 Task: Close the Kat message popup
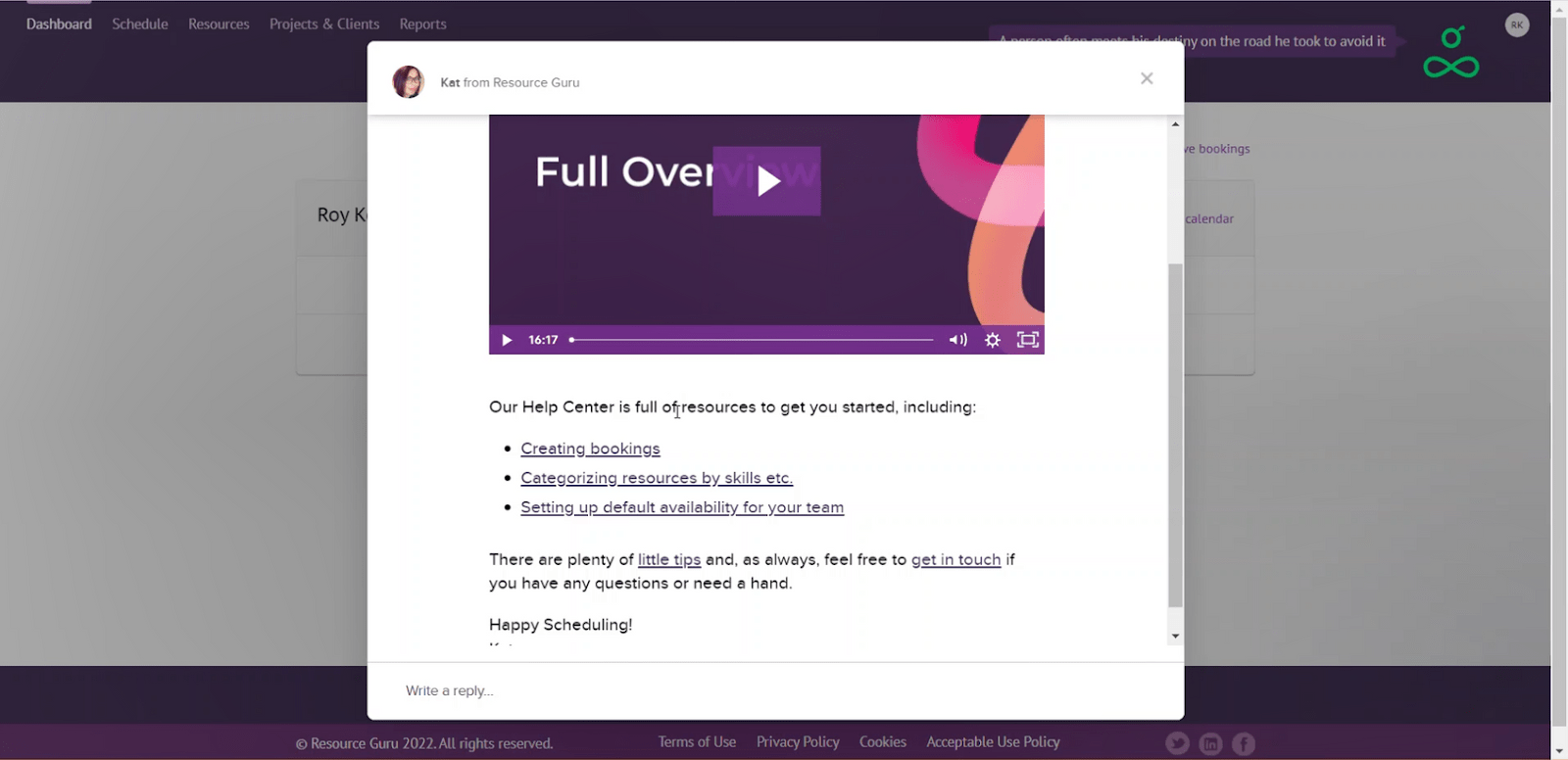[1147, 78]
